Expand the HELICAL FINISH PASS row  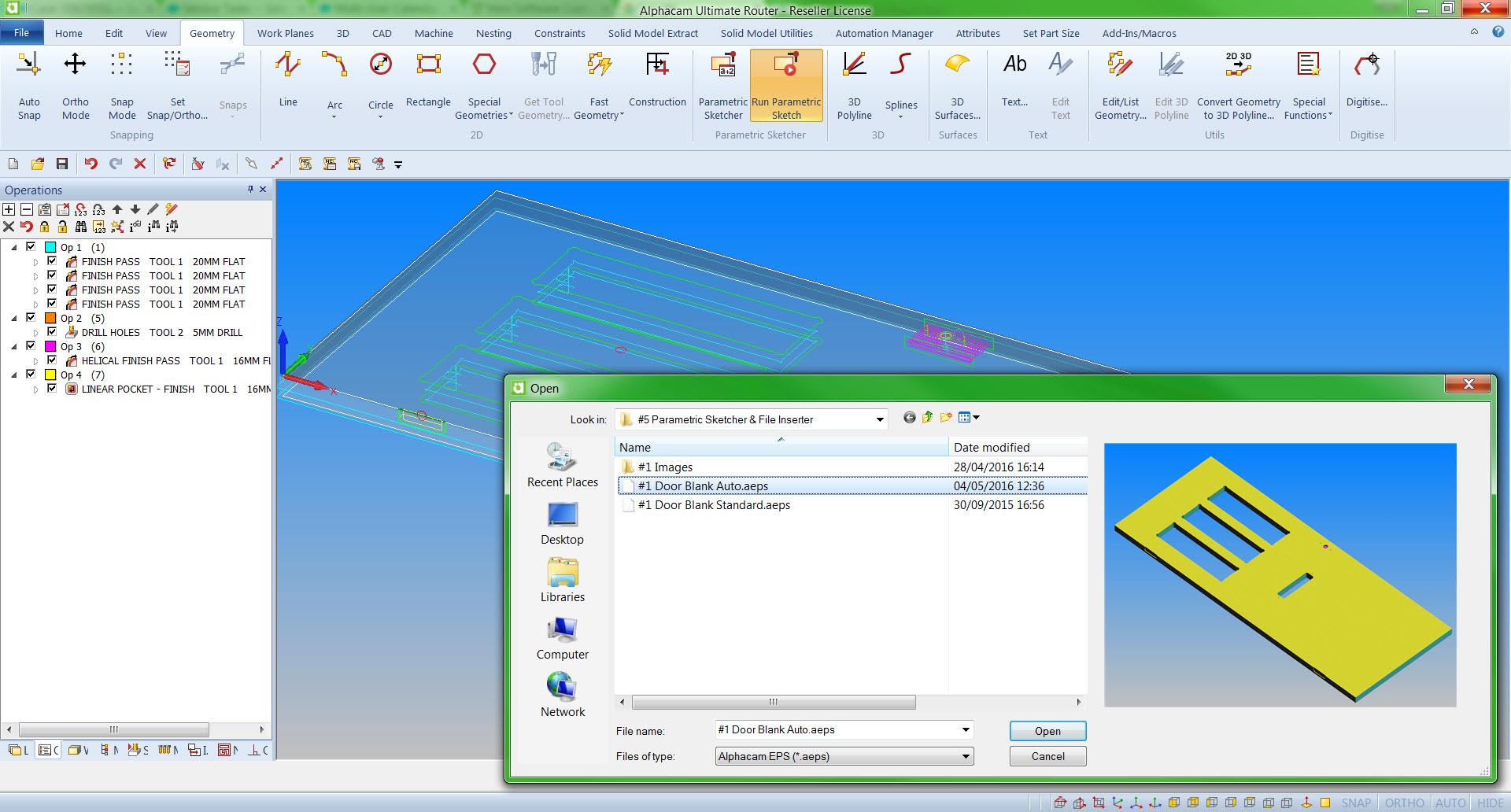35,361
